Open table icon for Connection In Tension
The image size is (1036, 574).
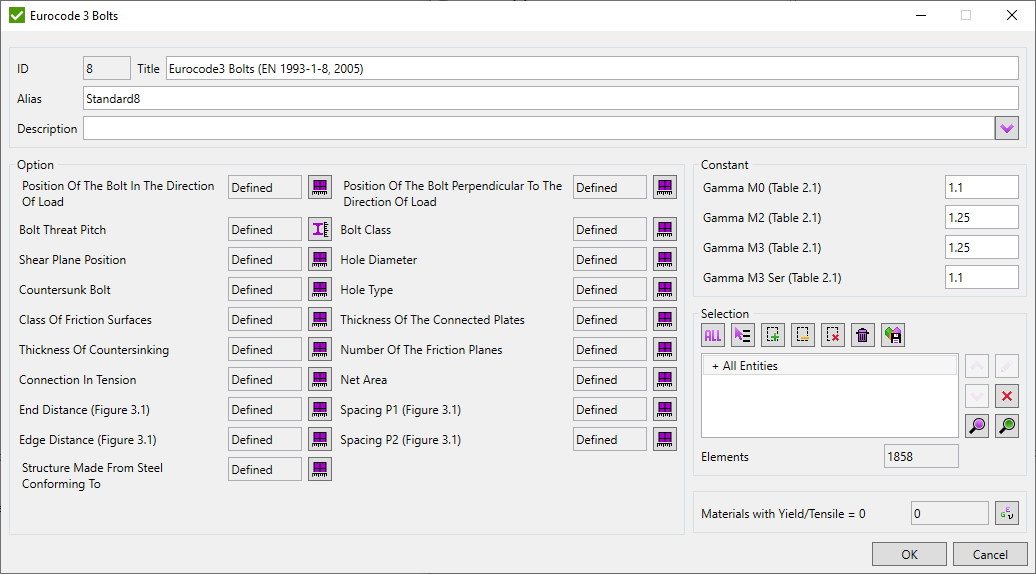pyautogui.click(x=320, y=380)
